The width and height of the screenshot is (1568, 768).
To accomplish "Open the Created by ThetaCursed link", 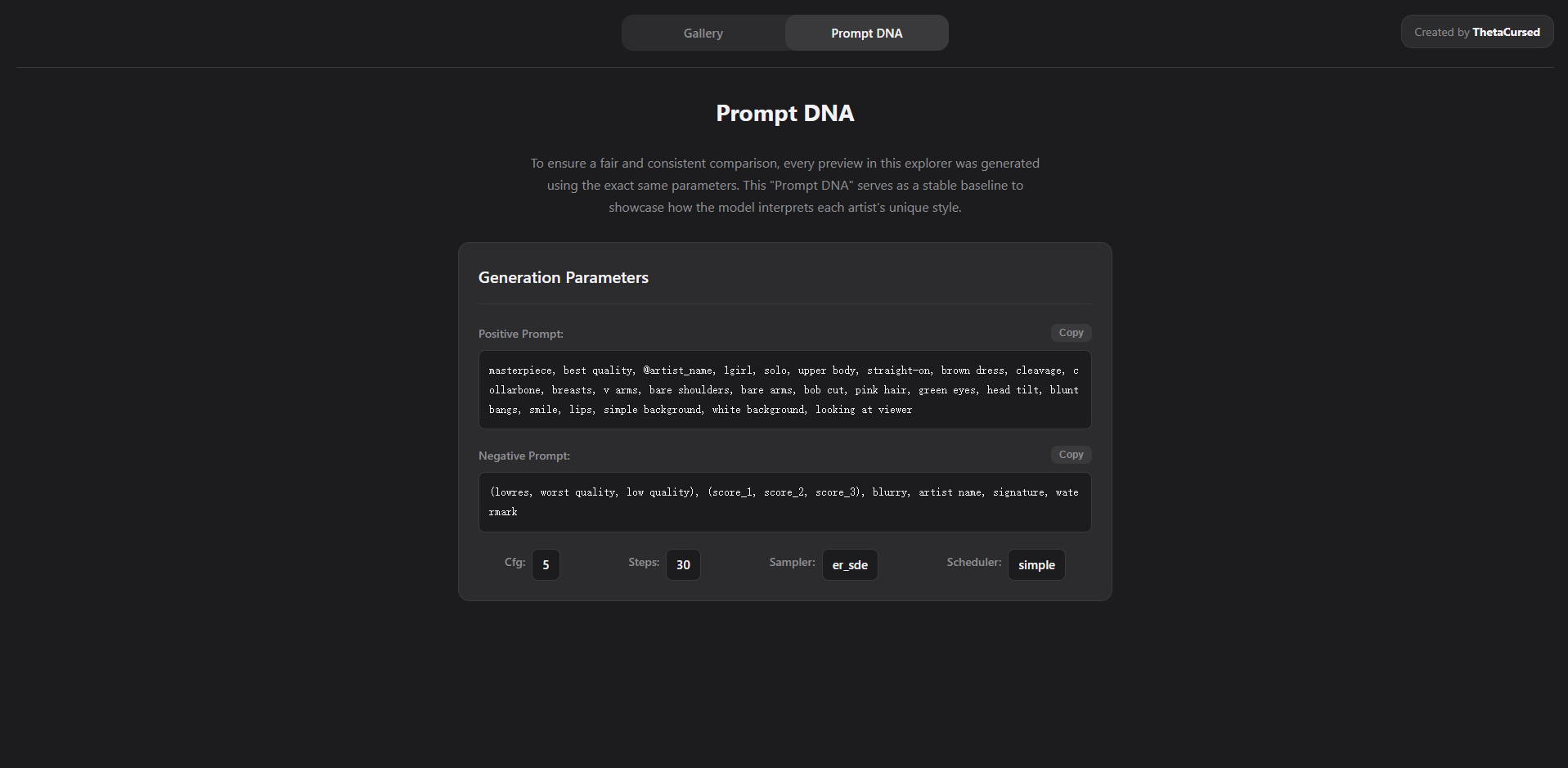I will [x=1477, y=32].
